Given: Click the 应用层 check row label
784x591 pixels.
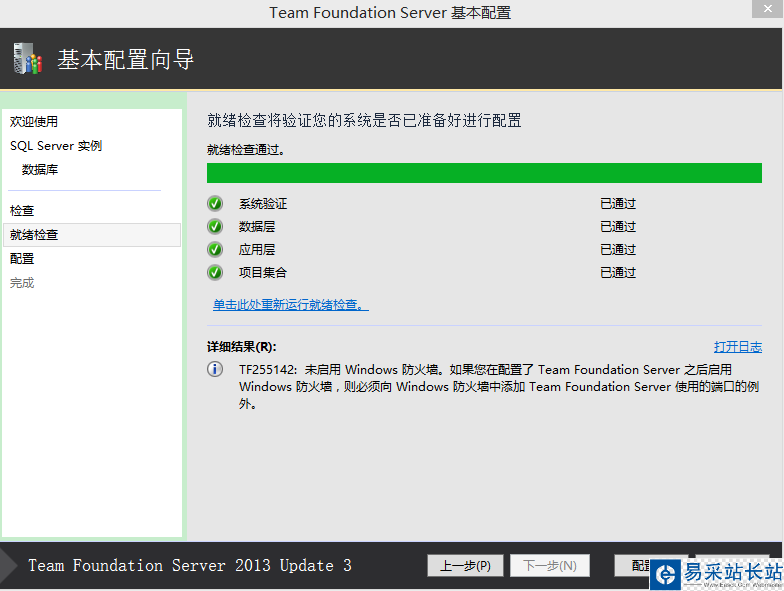Looking at the screenshot, I should [257, 250].
